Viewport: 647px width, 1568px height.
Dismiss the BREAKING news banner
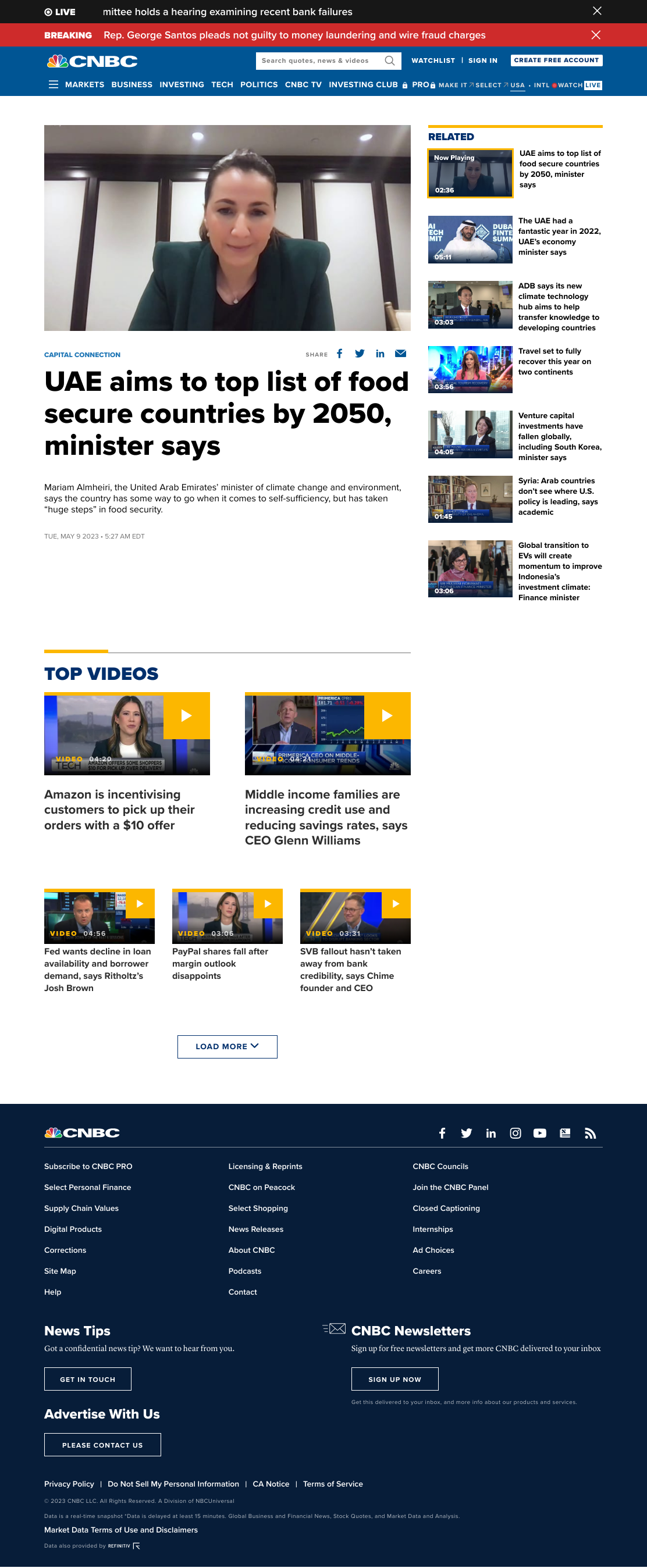point(596,35)
